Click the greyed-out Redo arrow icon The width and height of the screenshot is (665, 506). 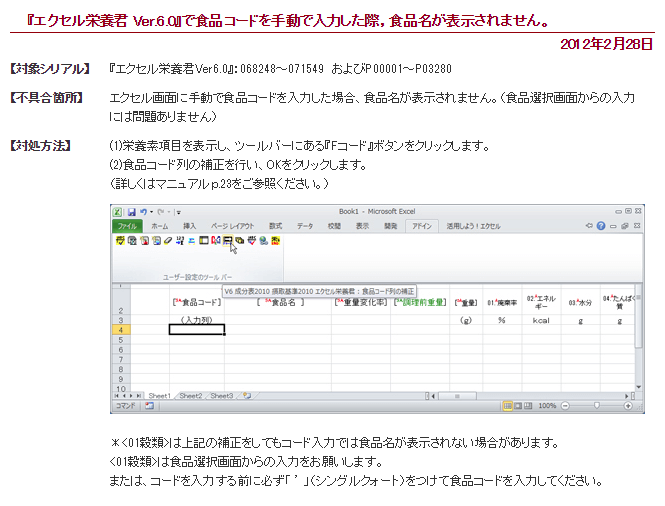click(x=161, y=212)
